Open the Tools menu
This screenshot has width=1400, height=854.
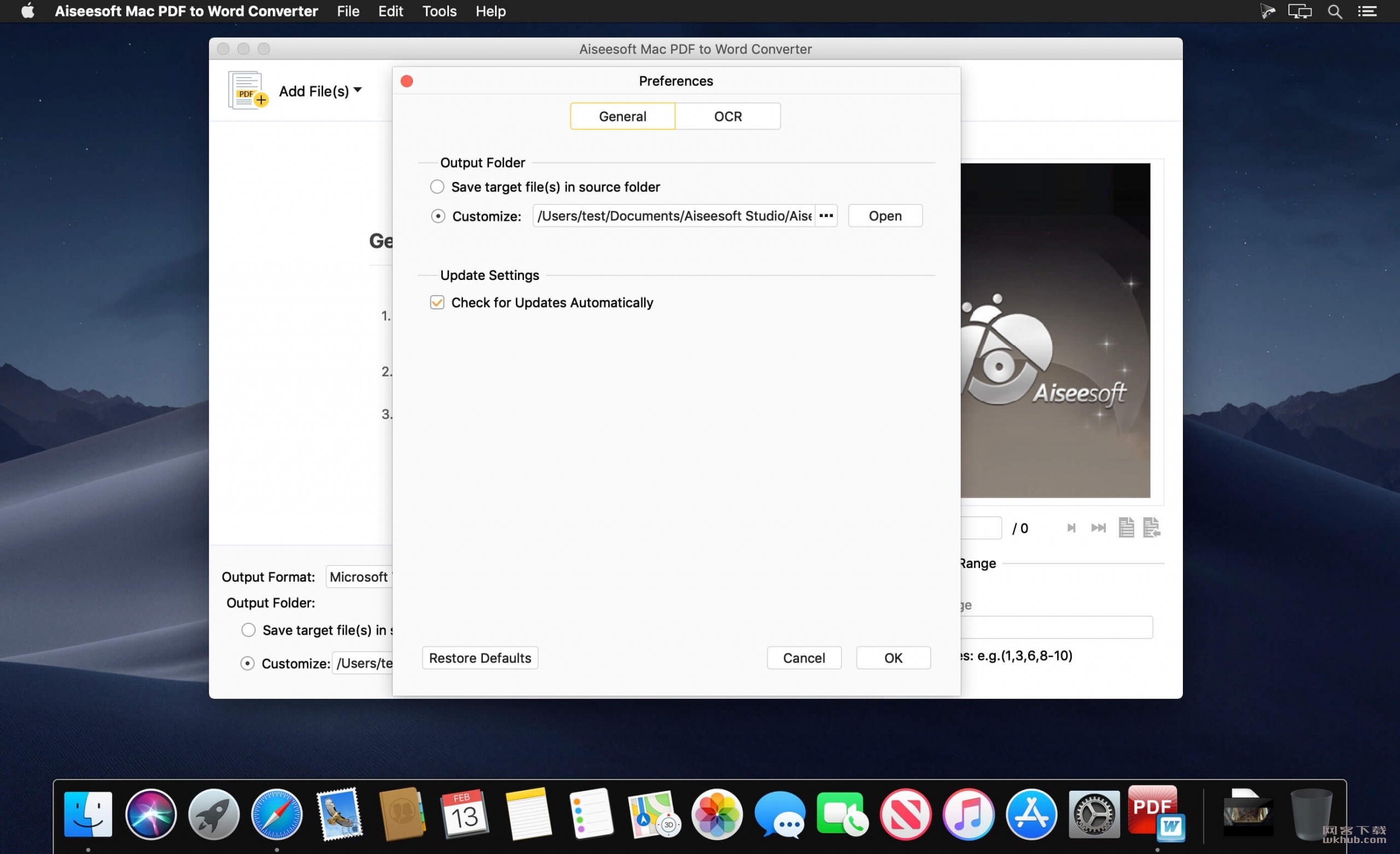439,11
